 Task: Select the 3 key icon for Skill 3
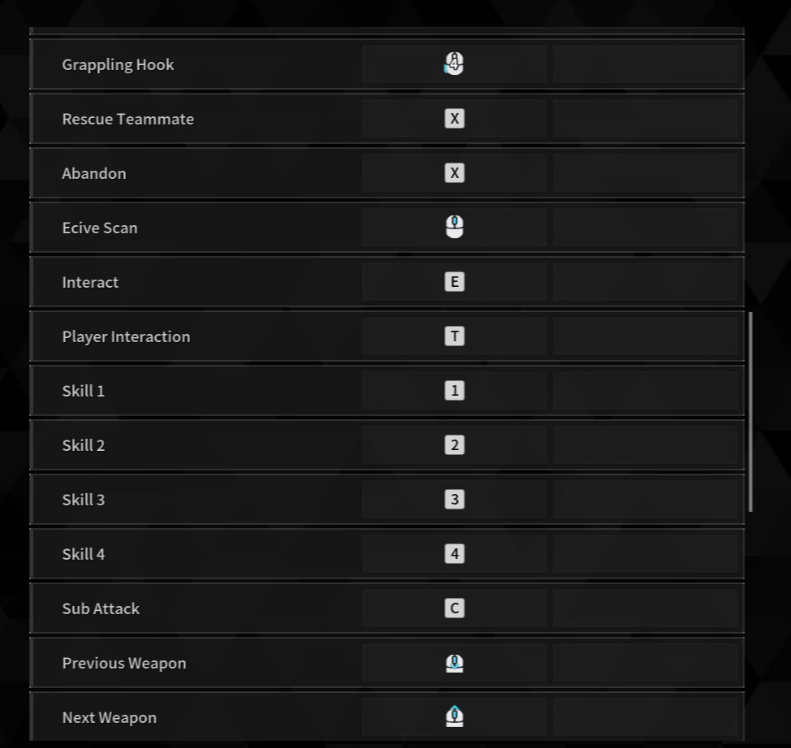[454, 499]
